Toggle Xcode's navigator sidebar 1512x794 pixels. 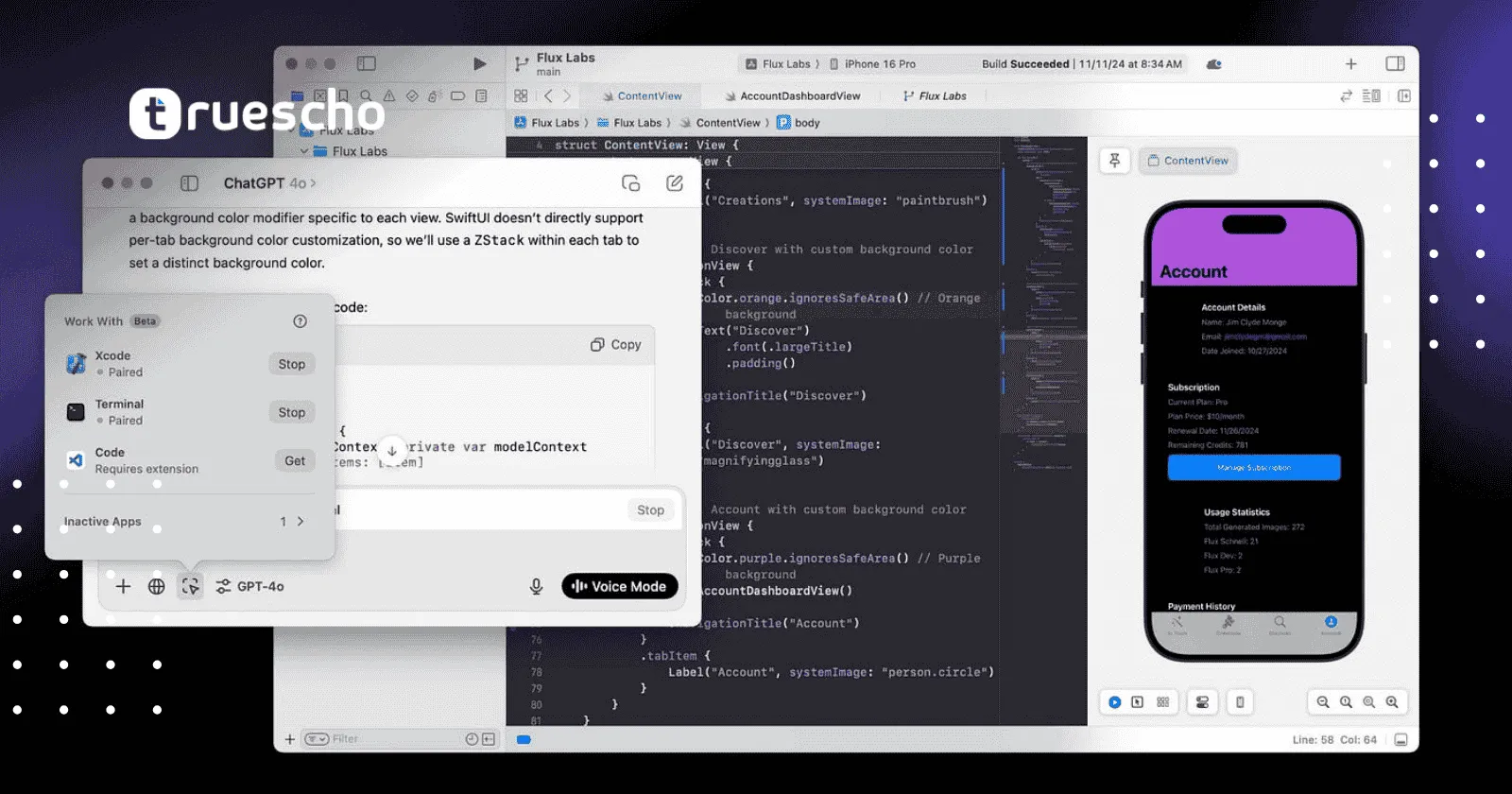[x=367, y=63]
